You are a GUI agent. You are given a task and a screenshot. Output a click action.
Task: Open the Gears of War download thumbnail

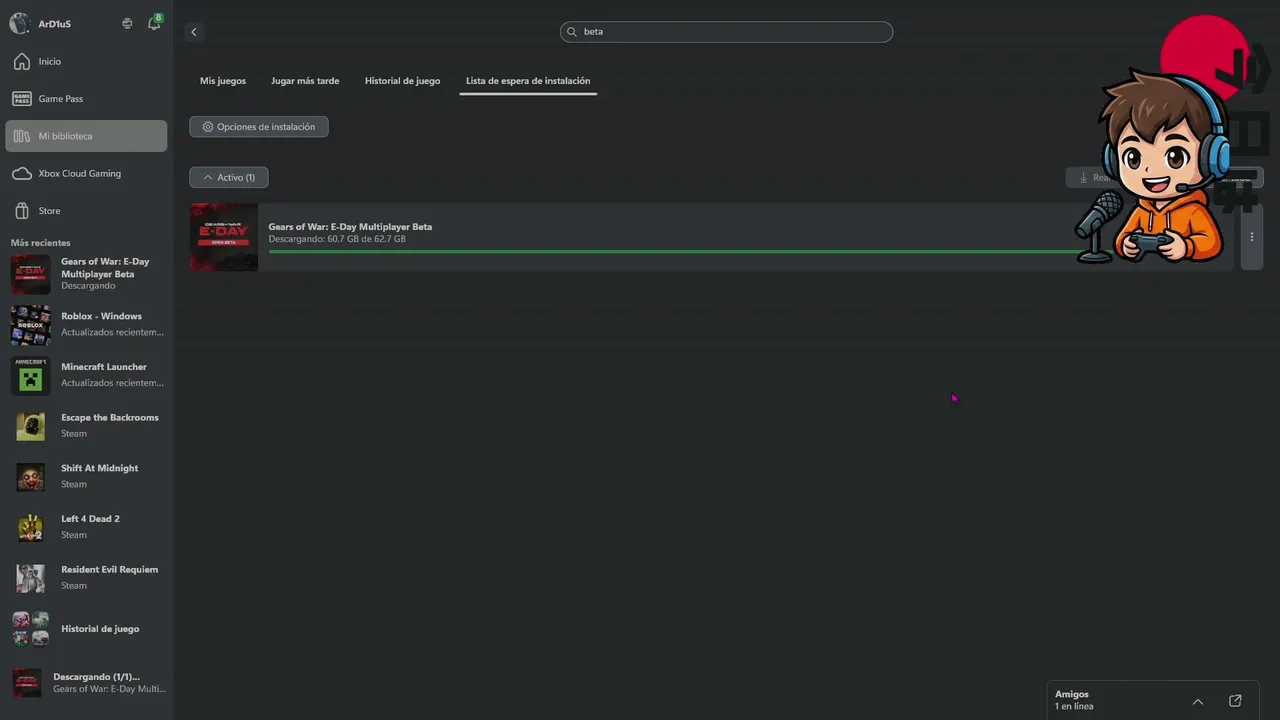[x=224, y=237]
